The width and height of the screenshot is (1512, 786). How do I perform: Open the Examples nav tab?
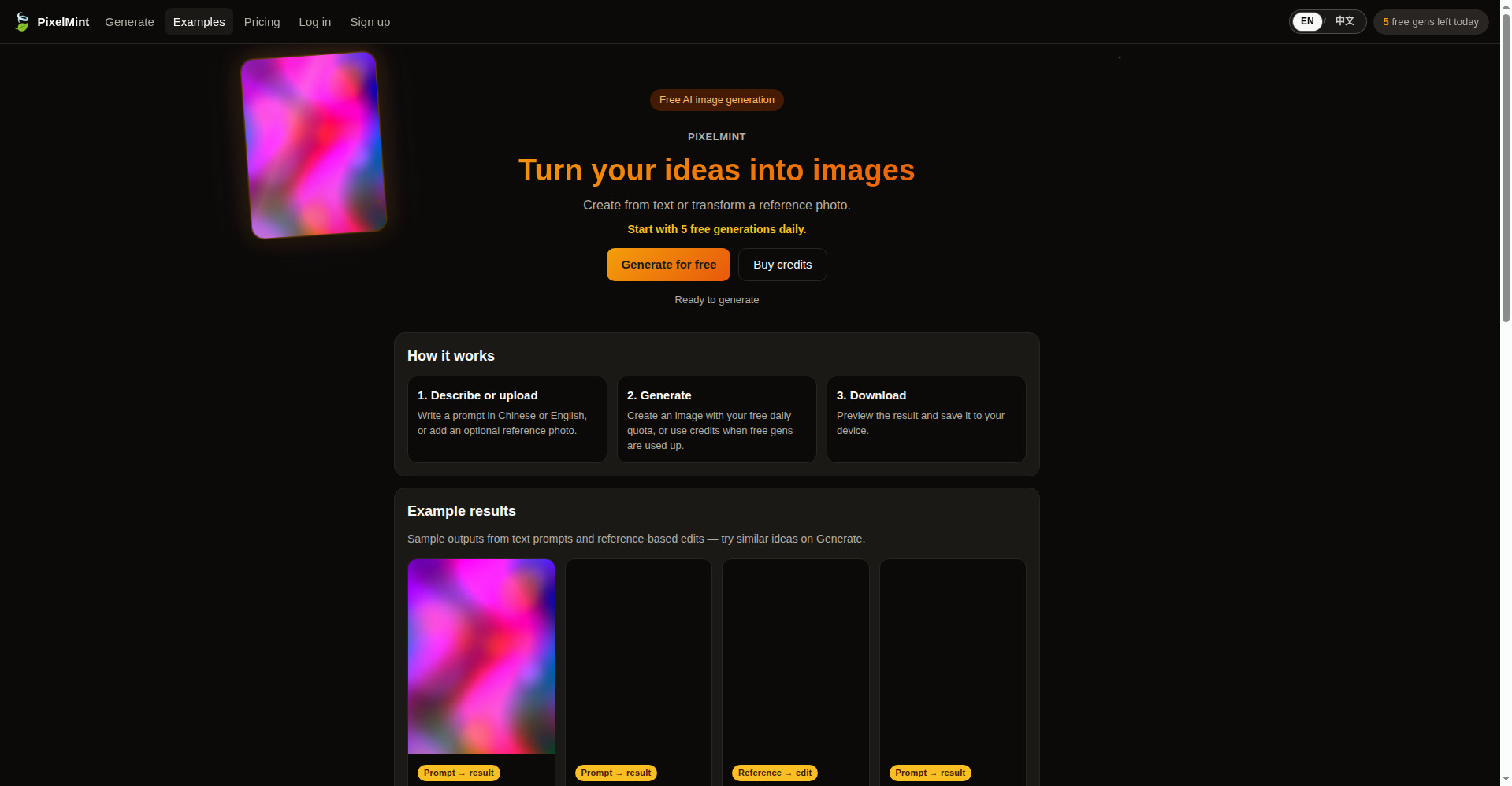199,22
